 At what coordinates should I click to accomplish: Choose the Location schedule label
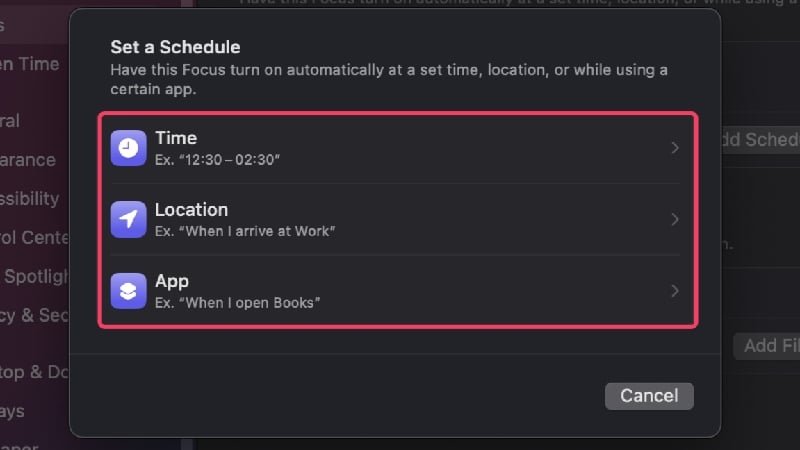pyautogui.click(x=191, y=210)
